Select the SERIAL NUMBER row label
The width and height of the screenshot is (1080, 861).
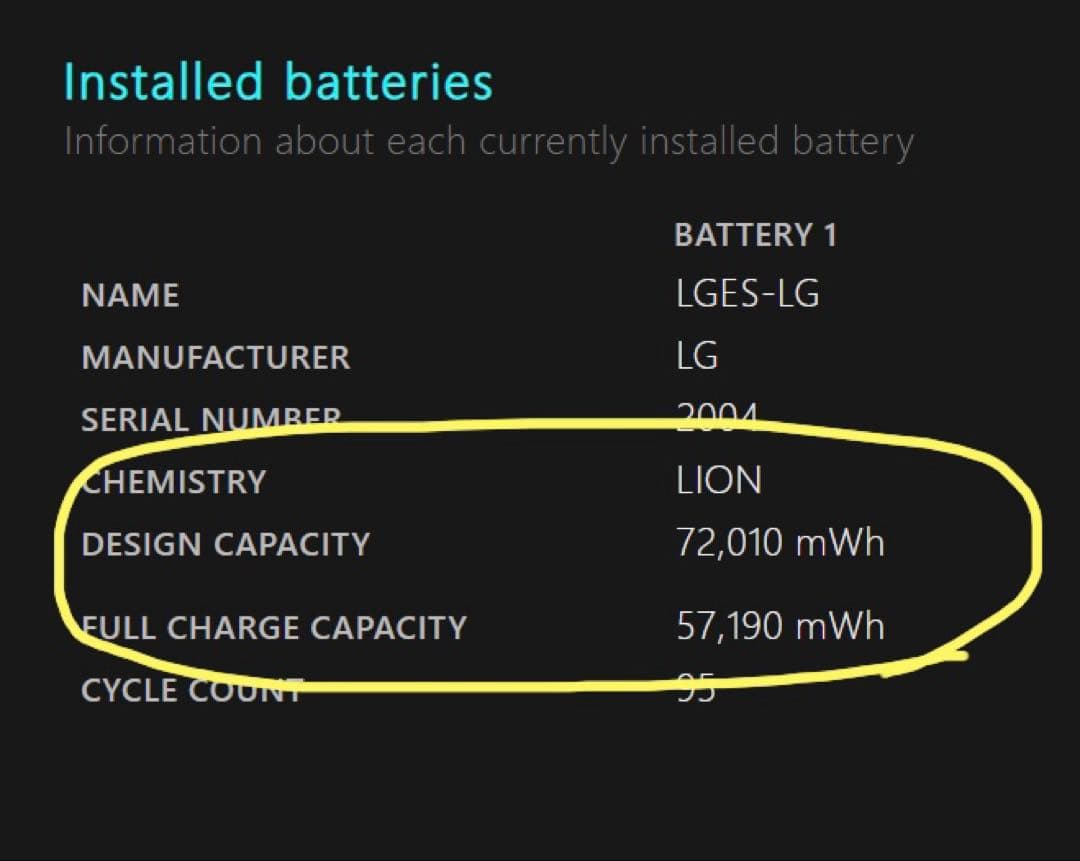[211, 417]
